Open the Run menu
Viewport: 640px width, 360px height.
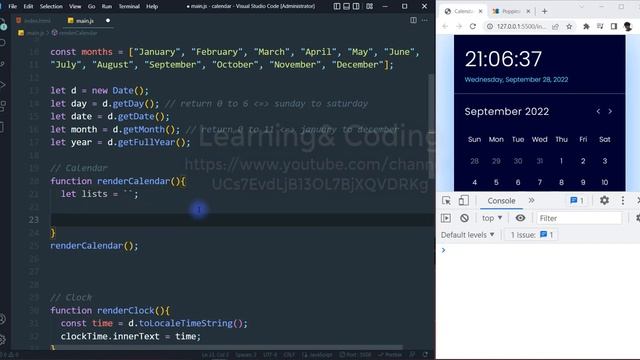coord(107,6)
